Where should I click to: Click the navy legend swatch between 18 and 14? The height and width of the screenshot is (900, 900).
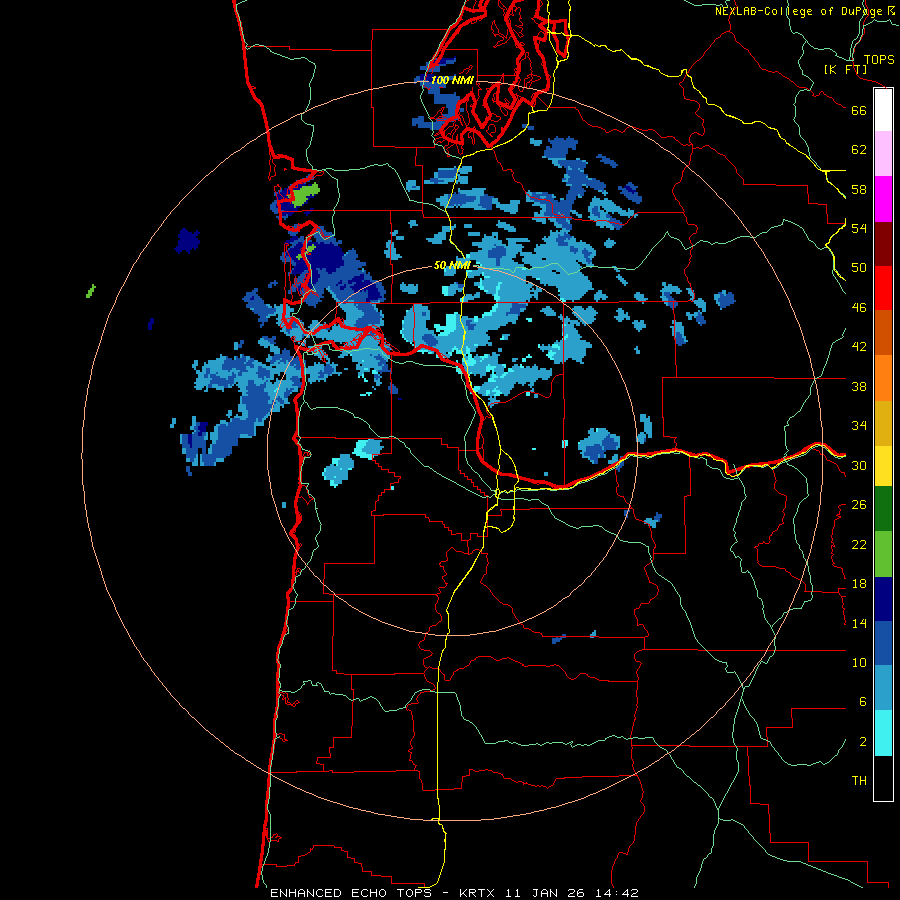[x=883, y=599]
